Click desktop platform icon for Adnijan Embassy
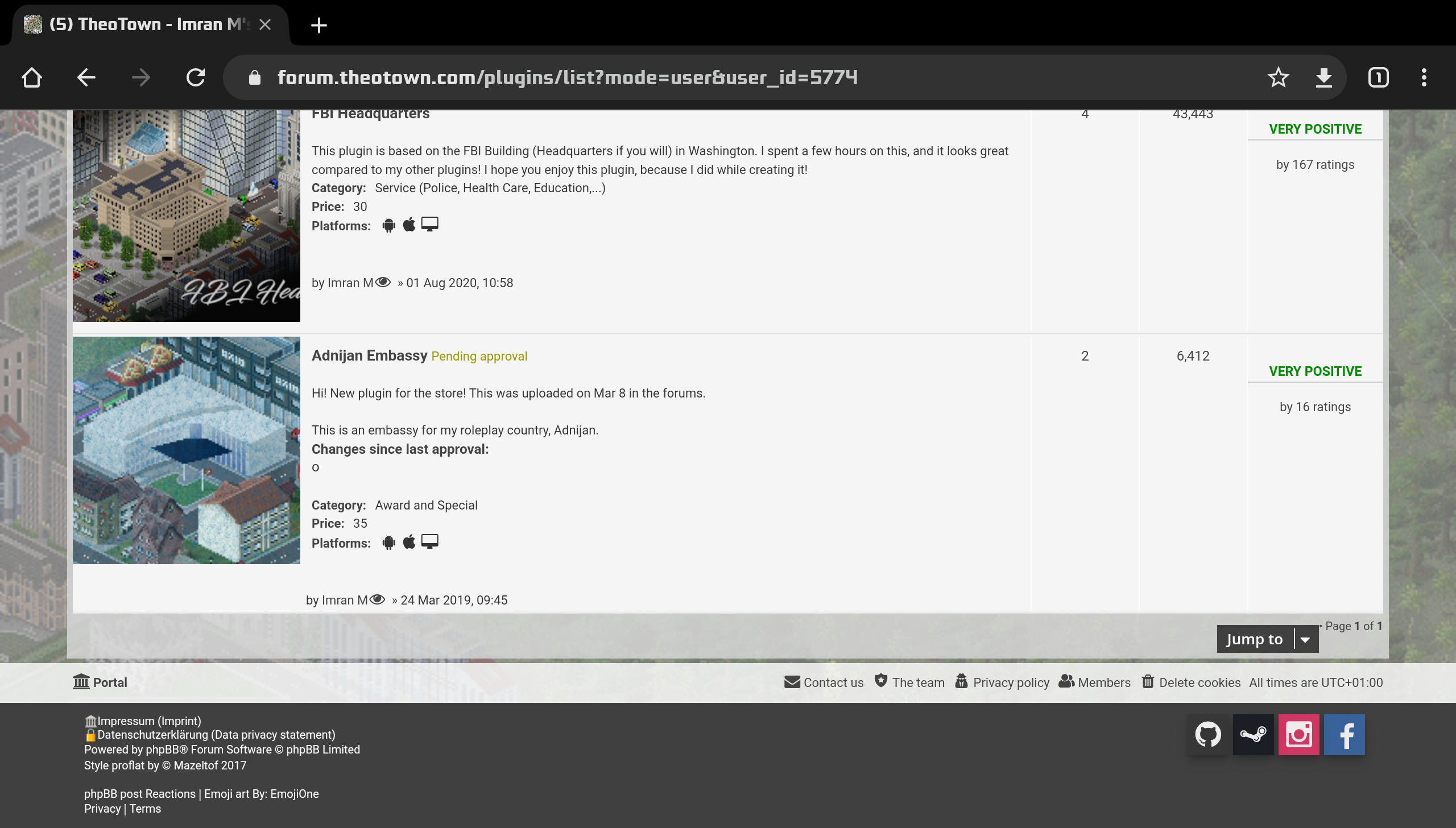This screenshot has width=1456, height=828. point(430,542)
